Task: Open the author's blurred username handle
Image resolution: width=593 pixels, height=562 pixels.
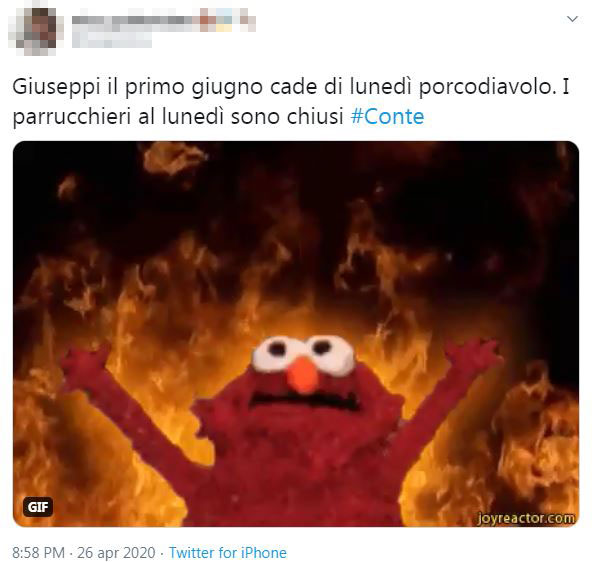Action: [112, 40]
